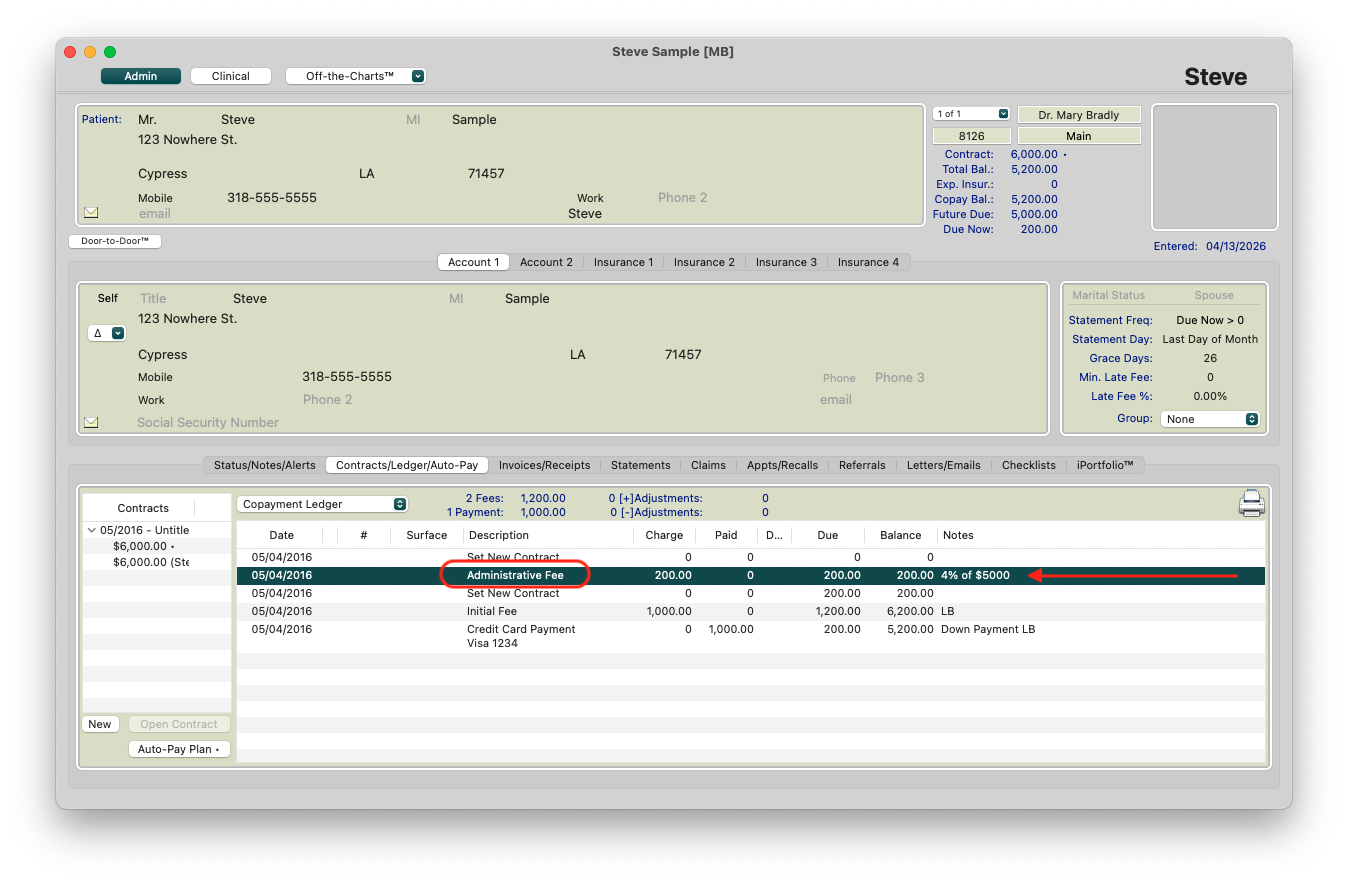Screen dimensions: 1348x883
Task: Click the New contract button
Action: (x=100, y=724)
